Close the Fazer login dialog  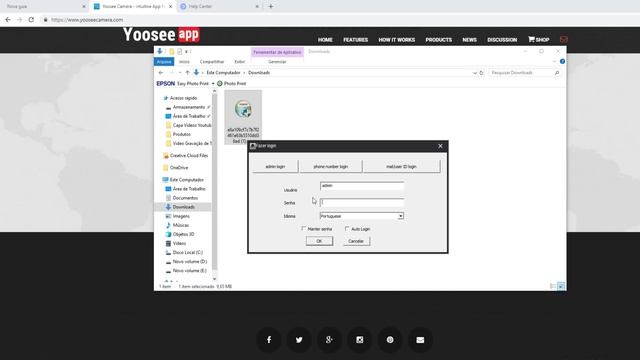coord(440,146)
